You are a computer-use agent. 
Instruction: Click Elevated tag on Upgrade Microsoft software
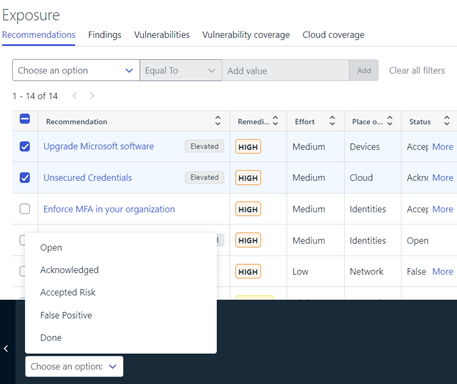click(x=204, y=146)
